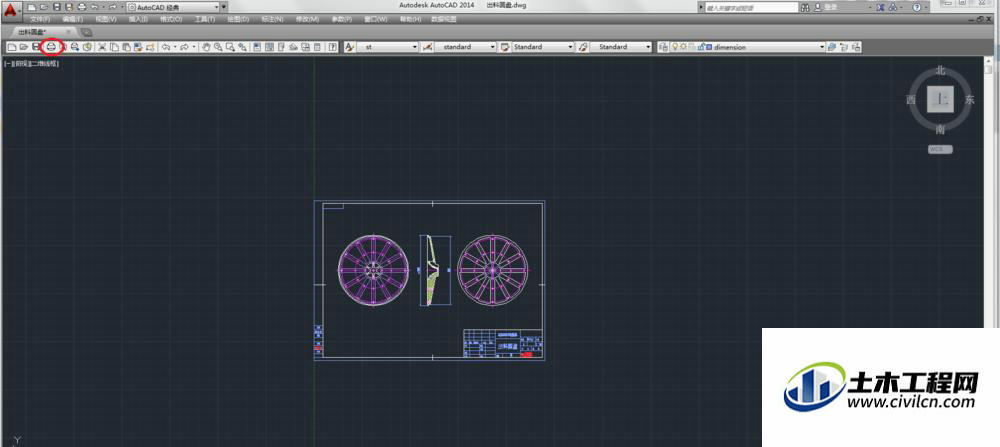Open the Dimension Style manager icon

pyautogui.click(x=427, y=47)
